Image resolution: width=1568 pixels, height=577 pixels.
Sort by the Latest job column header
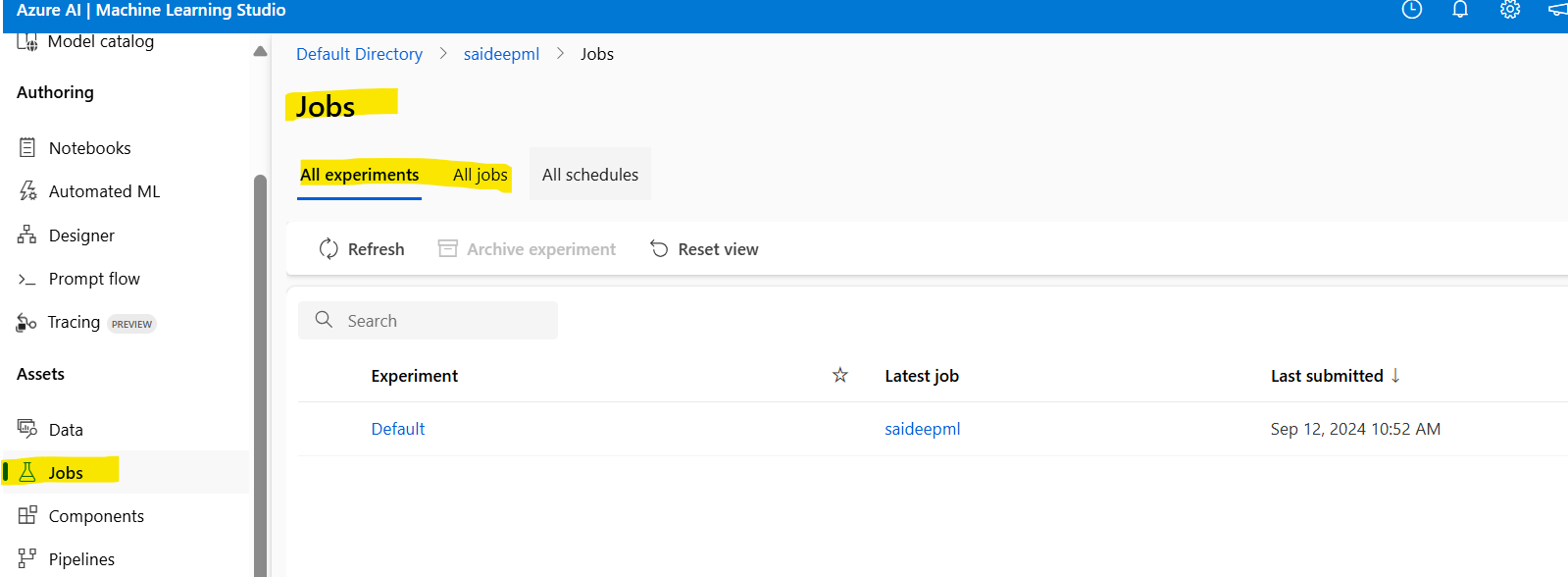pos(922,376)
